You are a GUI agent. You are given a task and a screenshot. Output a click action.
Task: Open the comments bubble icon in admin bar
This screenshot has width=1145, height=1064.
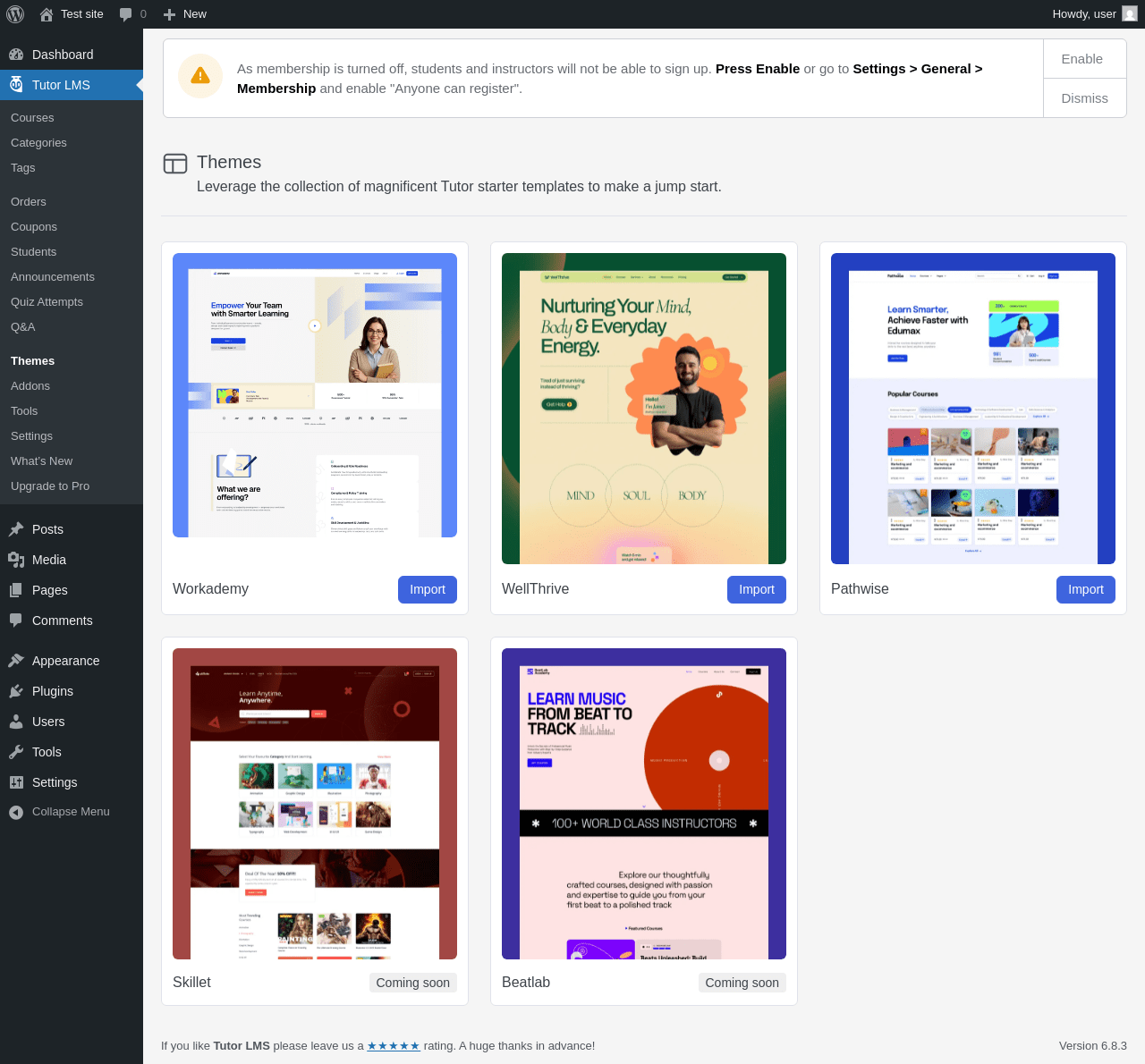126,14
